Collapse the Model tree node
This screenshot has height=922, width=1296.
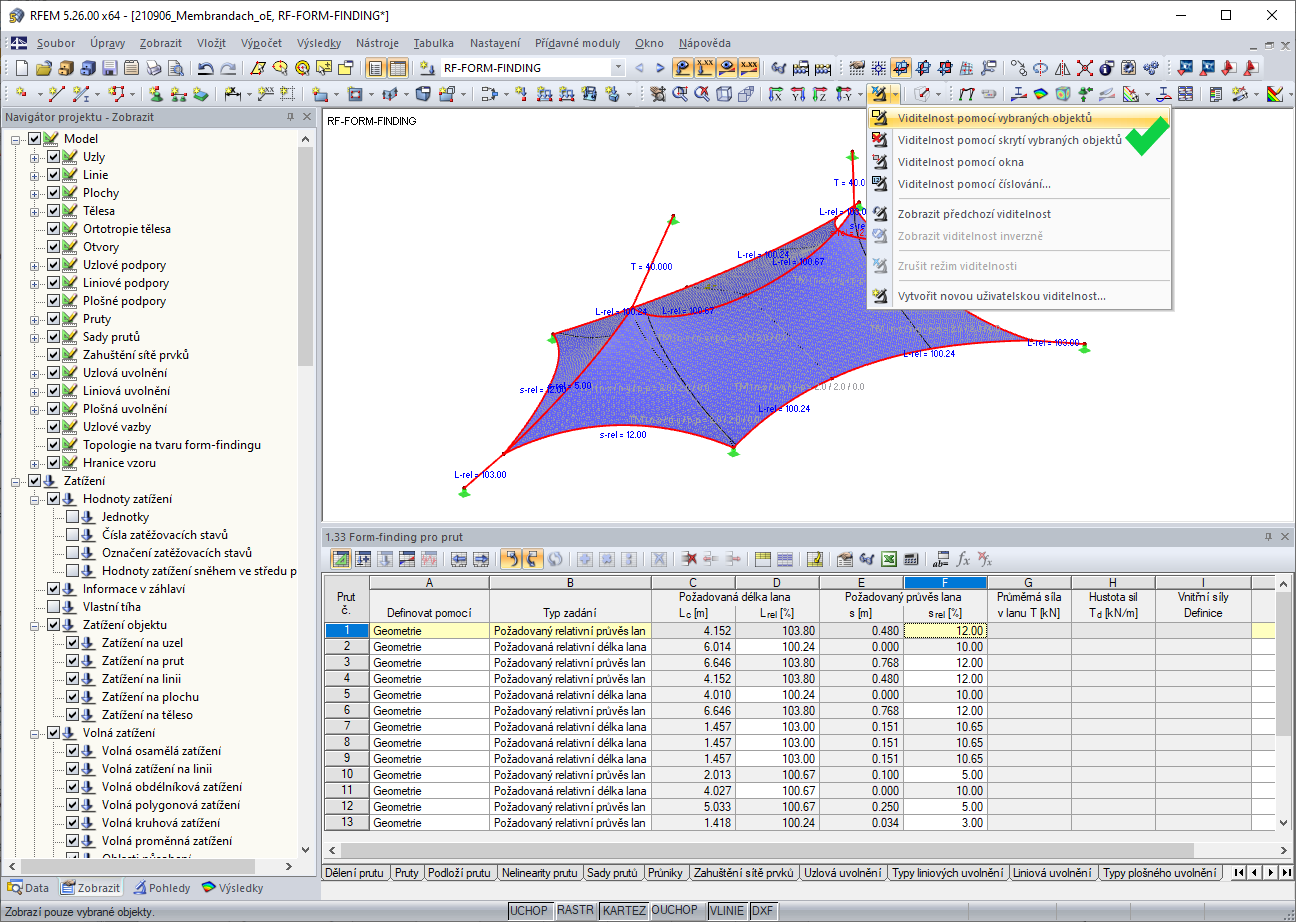point(17,139)
